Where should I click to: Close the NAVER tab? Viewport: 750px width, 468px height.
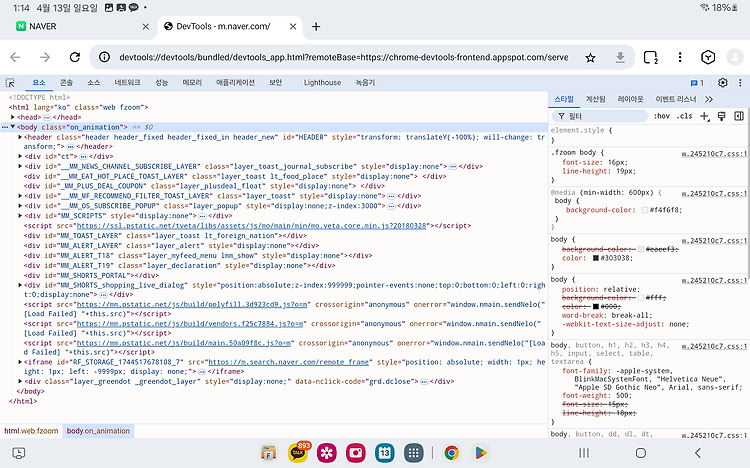[x=146, y=27]
